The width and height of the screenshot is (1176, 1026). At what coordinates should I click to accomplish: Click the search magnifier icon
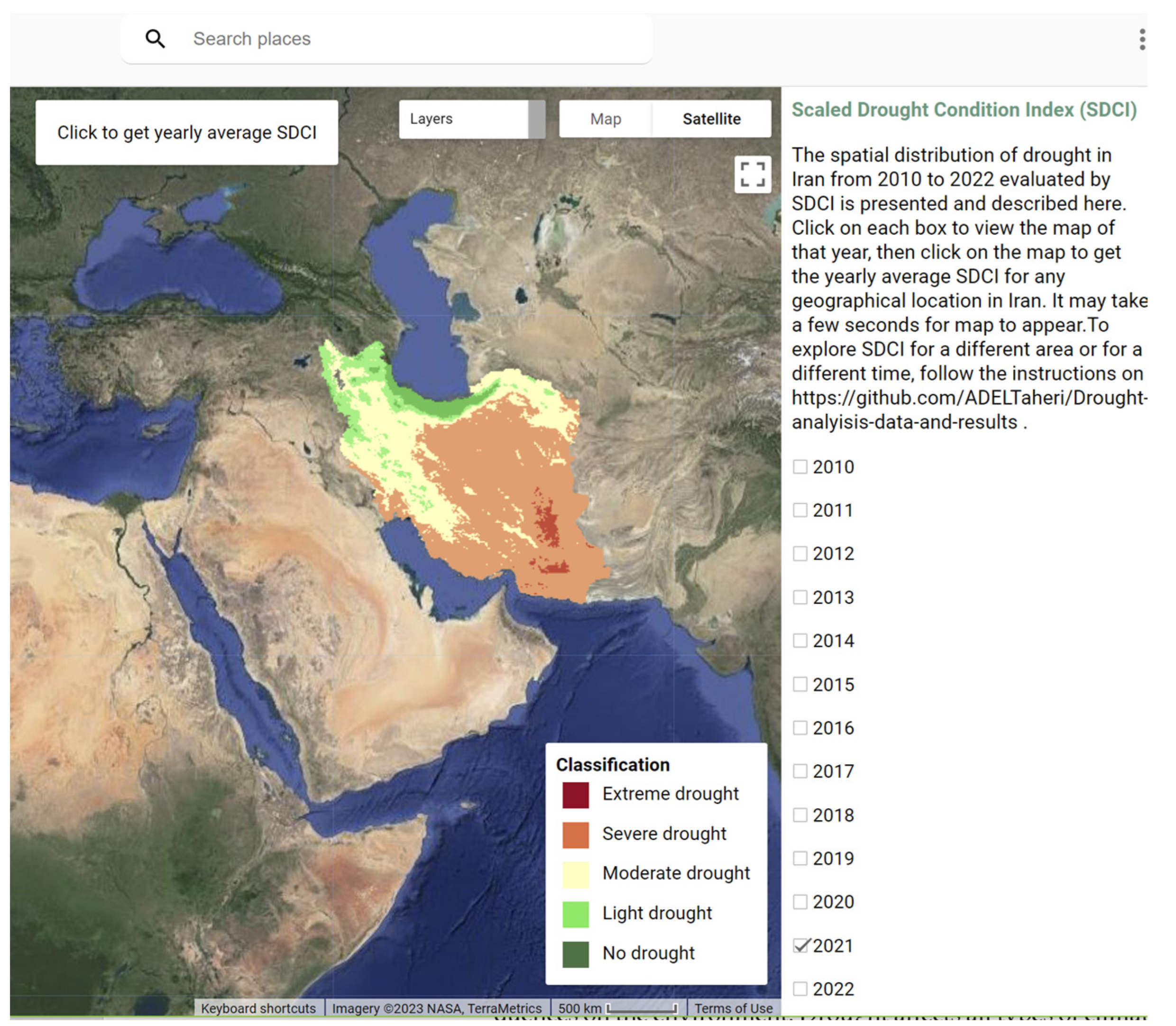point(155,39)
